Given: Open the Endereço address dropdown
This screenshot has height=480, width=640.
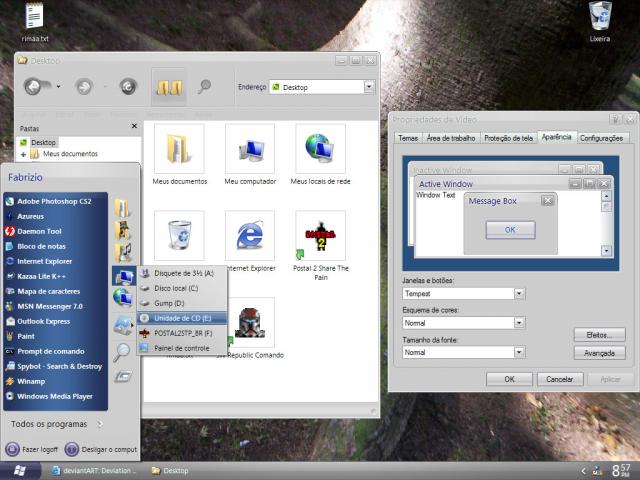Looking at the screenshot, I should click(x=369, y=87).
